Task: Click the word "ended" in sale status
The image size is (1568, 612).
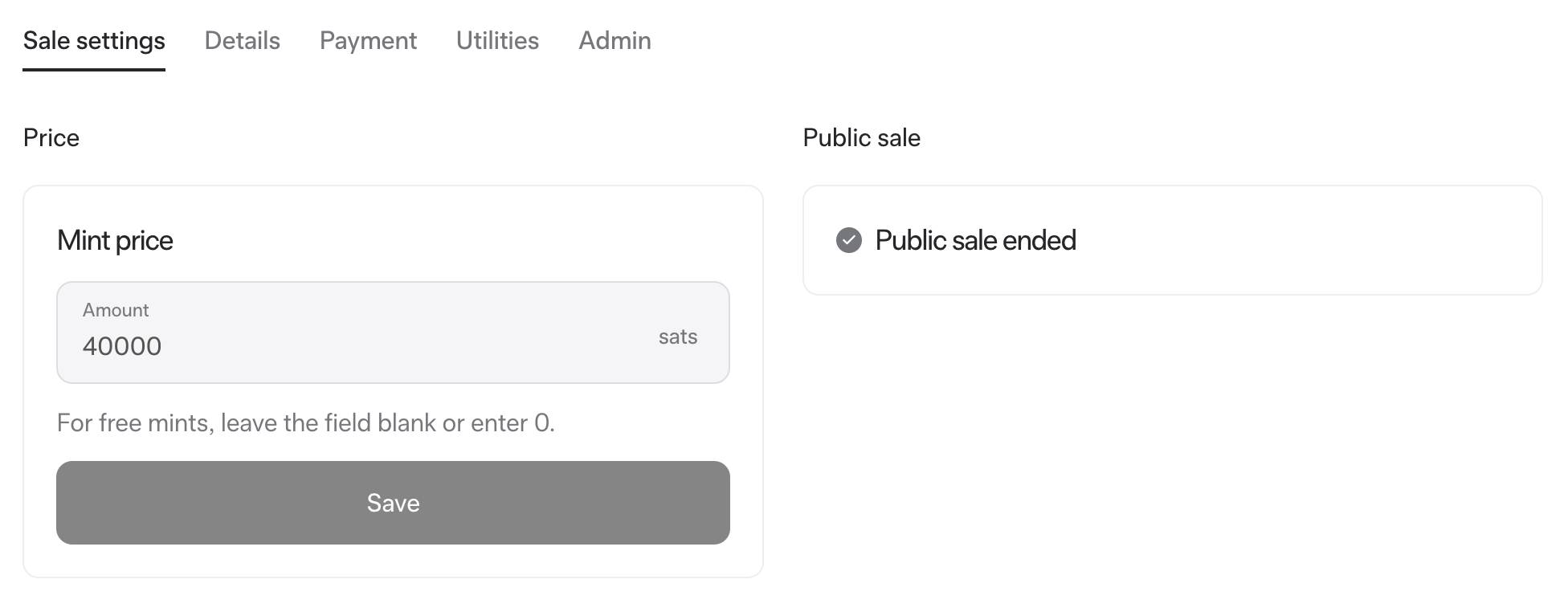Action: tap(1039, 240)
